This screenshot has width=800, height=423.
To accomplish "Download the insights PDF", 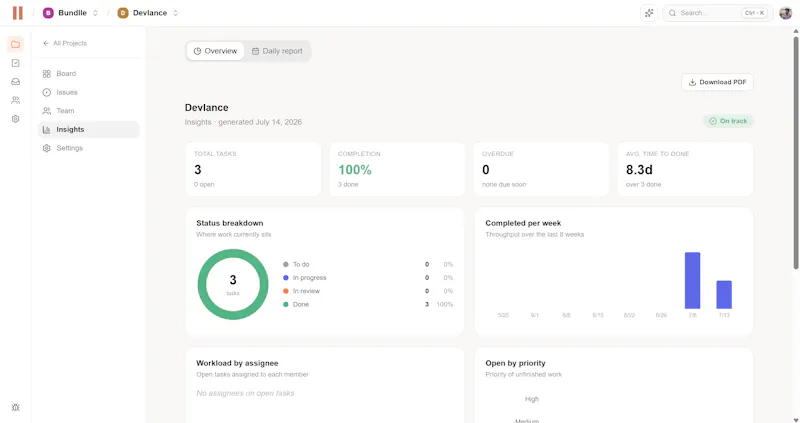I will click(717, 82).
